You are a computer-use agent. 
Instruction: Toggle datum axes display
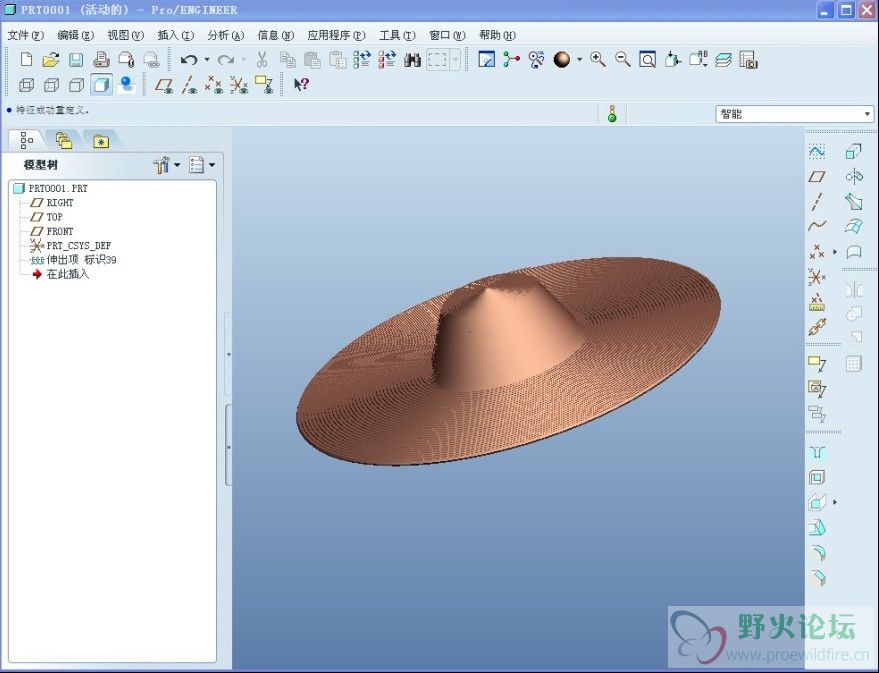189,85
